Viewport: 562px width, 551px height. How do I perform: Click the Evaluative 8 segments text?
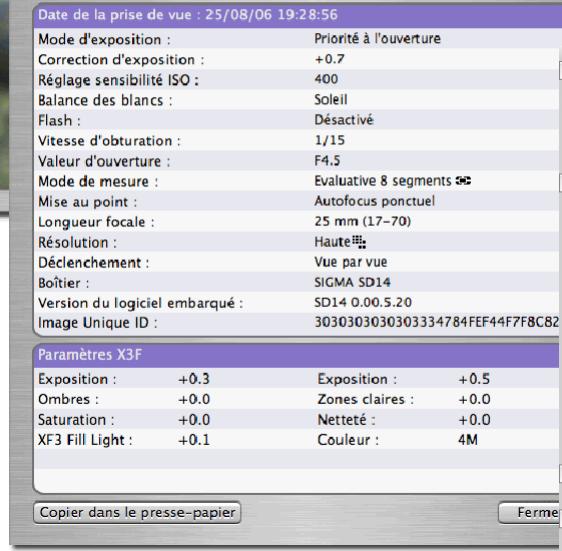(x=383, y=181)
